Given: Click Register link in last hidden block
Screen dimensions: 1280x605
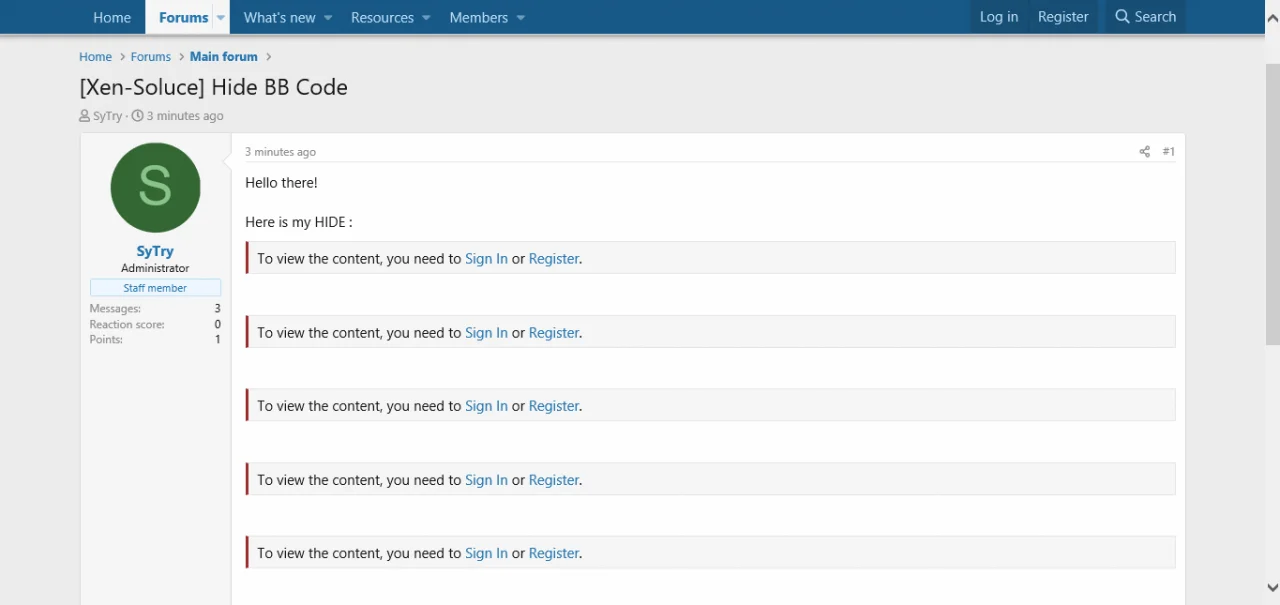Looking at the screenshot, I should 554,553.
